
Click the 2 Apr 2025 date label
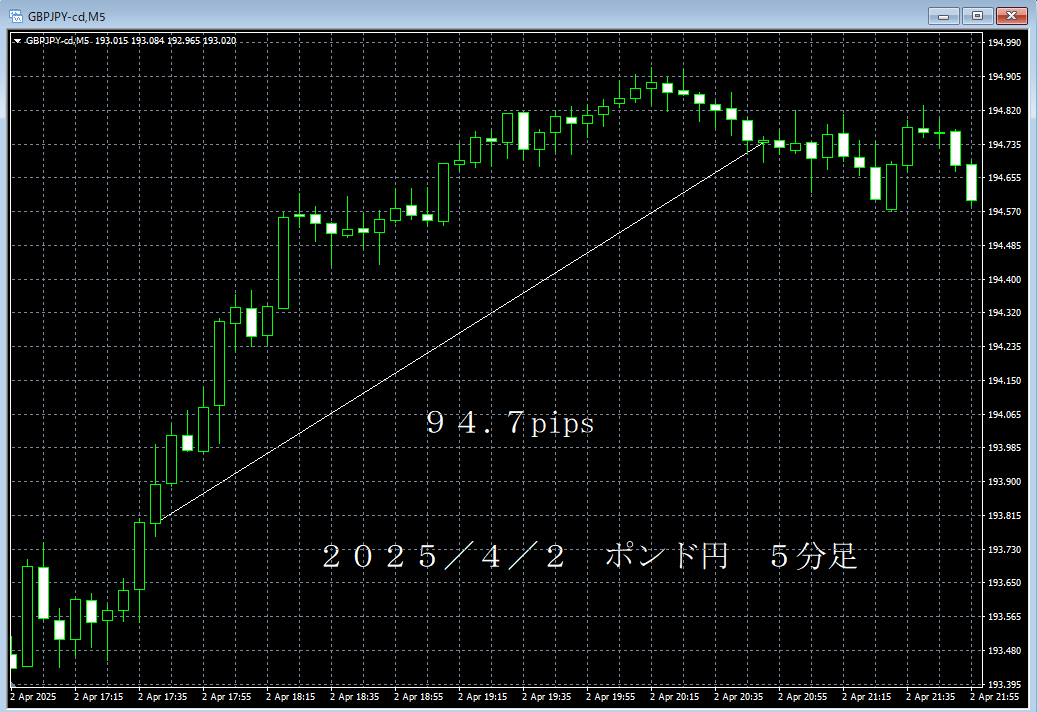(x=36, y=696)
